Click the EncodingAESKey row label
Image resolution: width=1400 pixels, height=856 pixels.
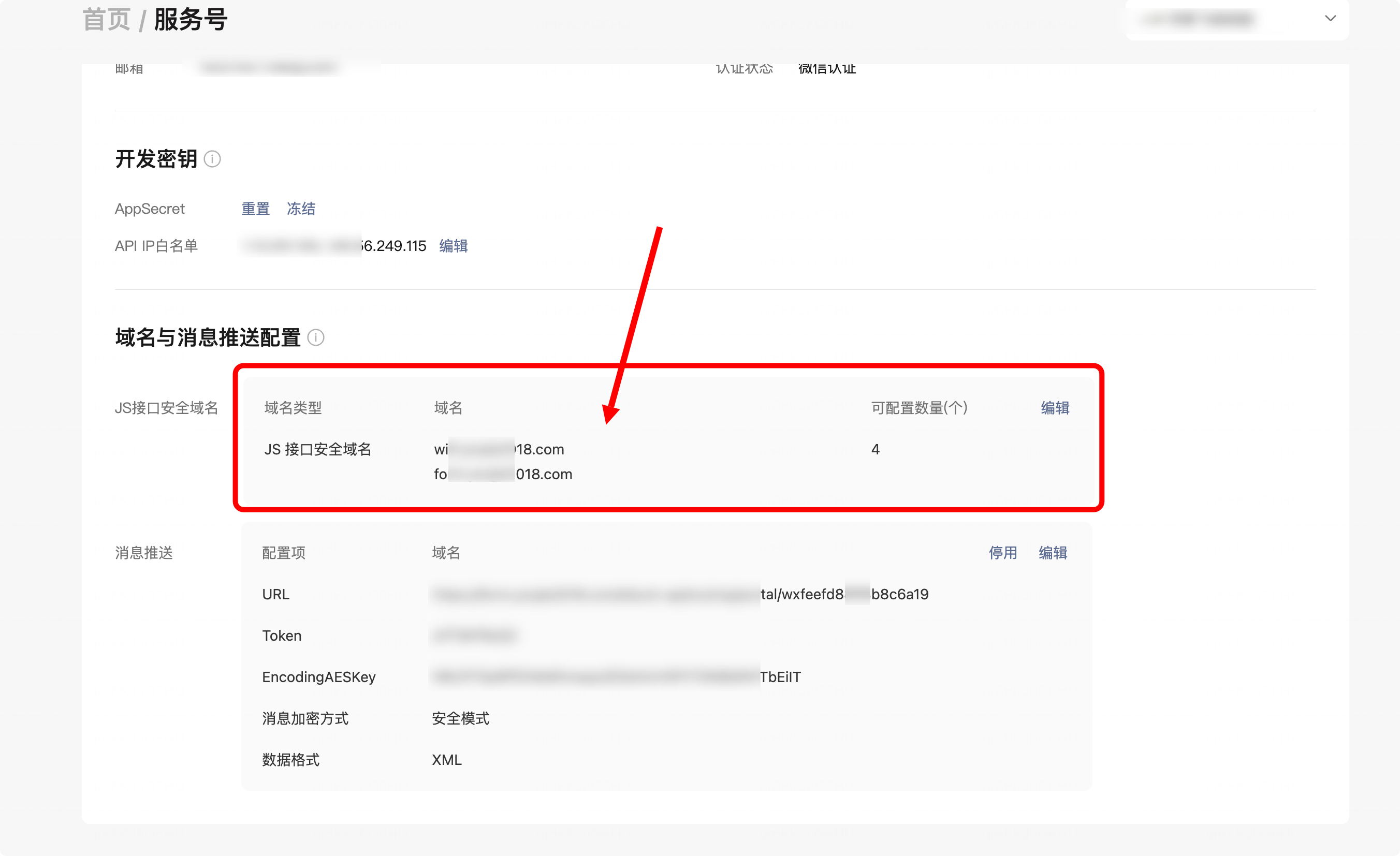point(319,677)
